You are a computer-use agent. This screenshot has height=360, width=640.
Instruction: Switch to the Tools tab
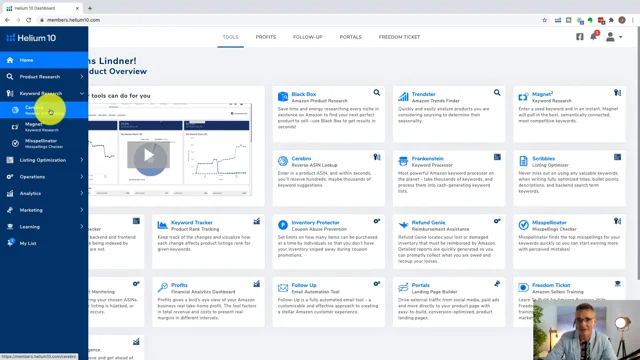(230, 37)
